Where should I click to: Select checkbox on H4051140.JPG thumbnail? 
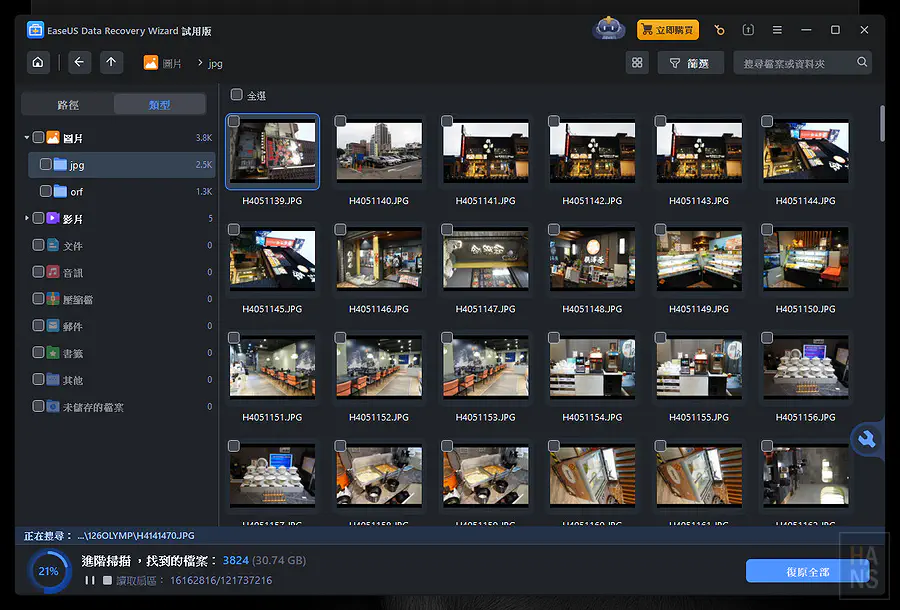(340, 121)
